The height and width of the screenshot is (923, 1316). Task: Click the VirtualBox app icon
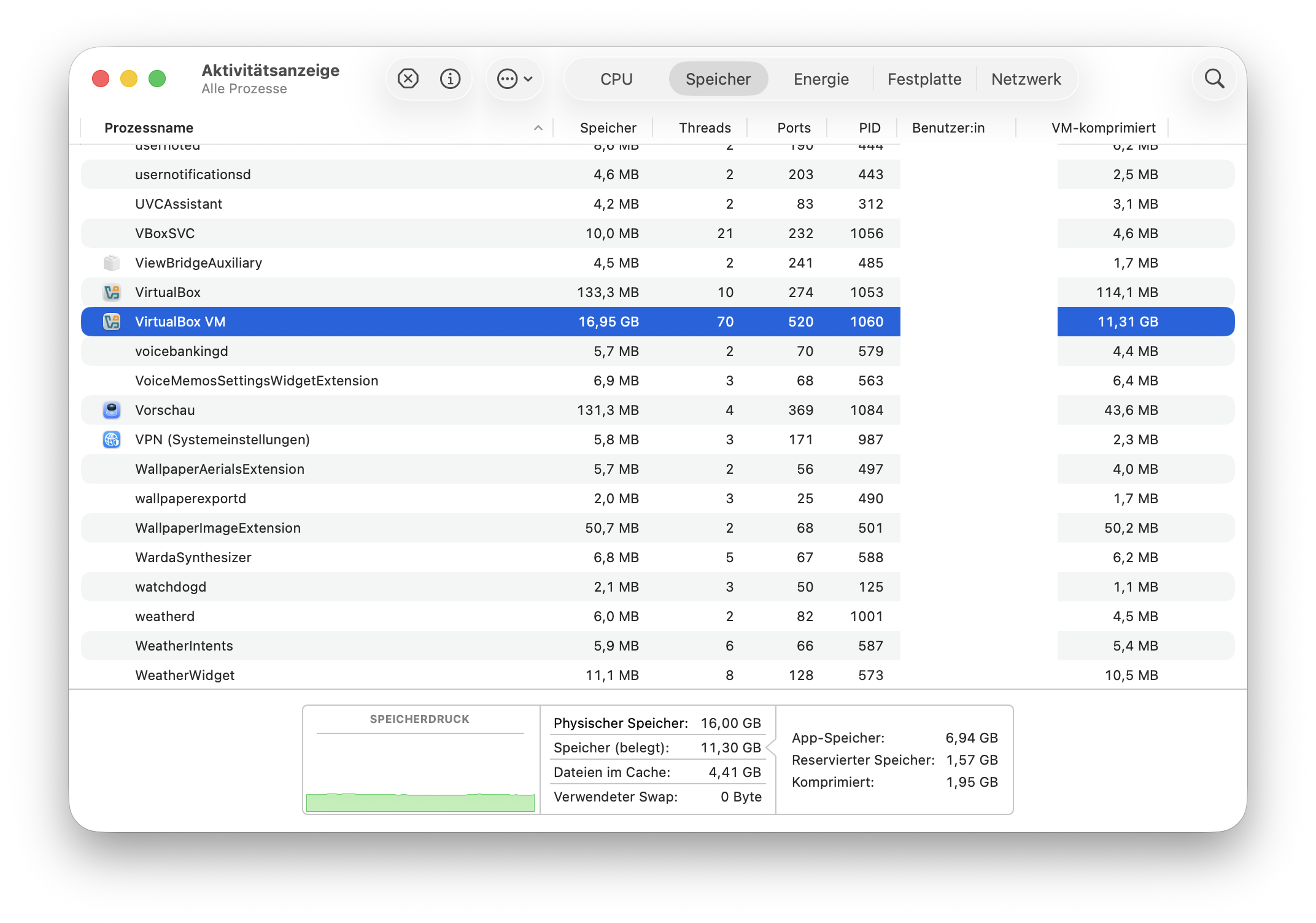[112, 292]
